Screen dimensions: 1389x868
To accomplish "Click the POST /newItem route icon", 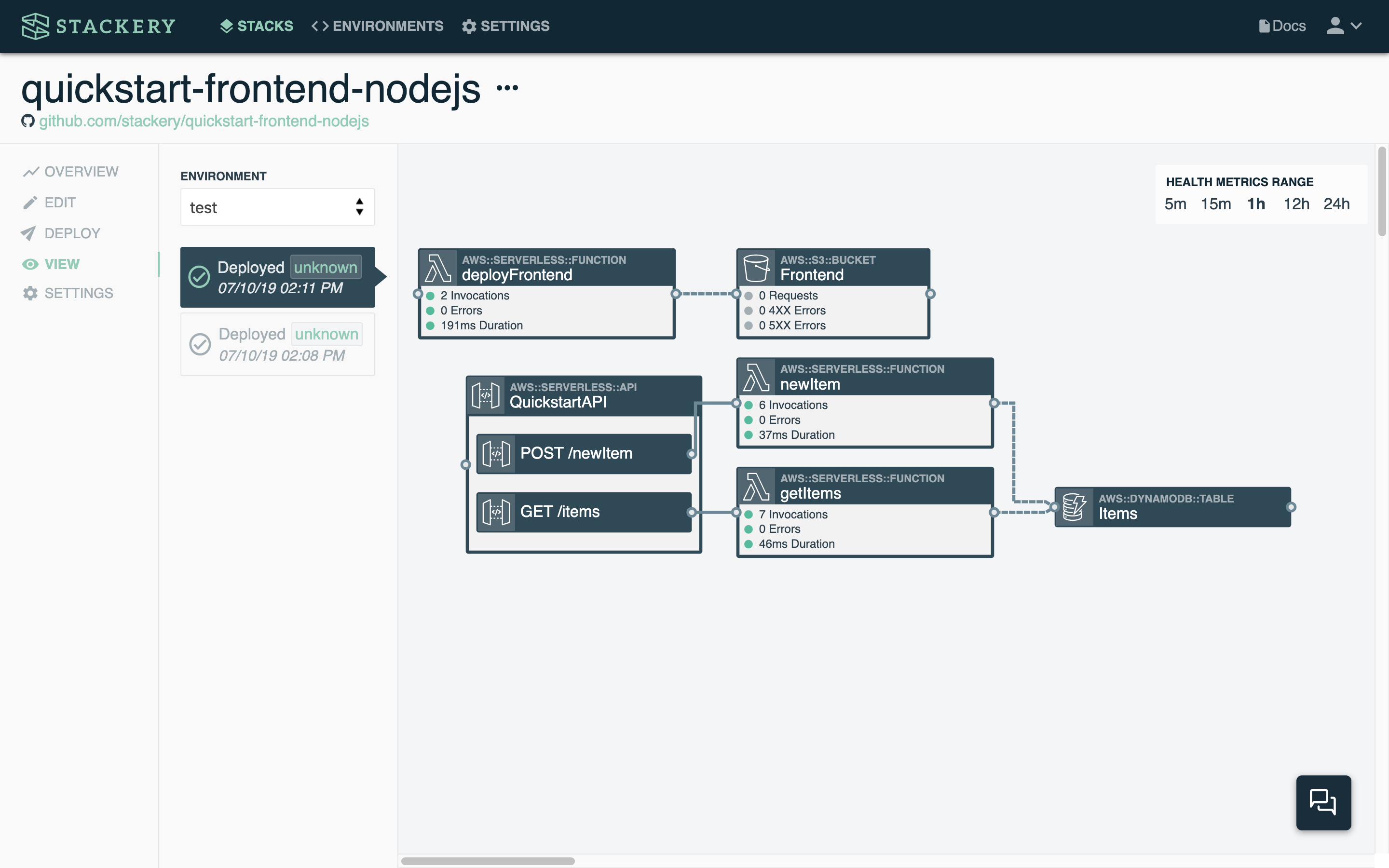I will click(x=496, y=454).
